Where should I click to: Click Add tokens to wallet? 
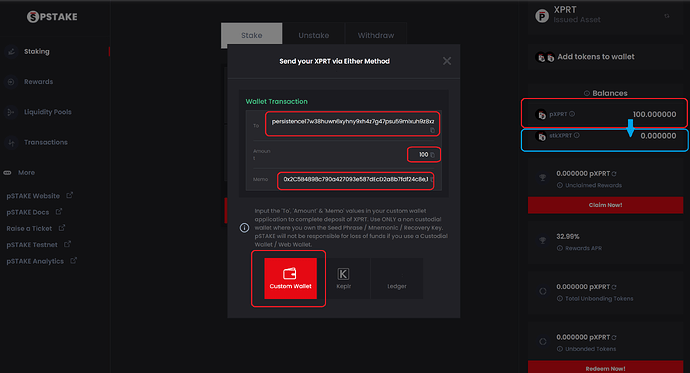596,57
